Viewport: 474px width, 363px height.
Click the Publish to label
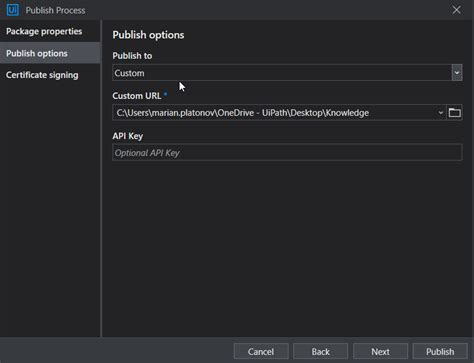point(132,56)
